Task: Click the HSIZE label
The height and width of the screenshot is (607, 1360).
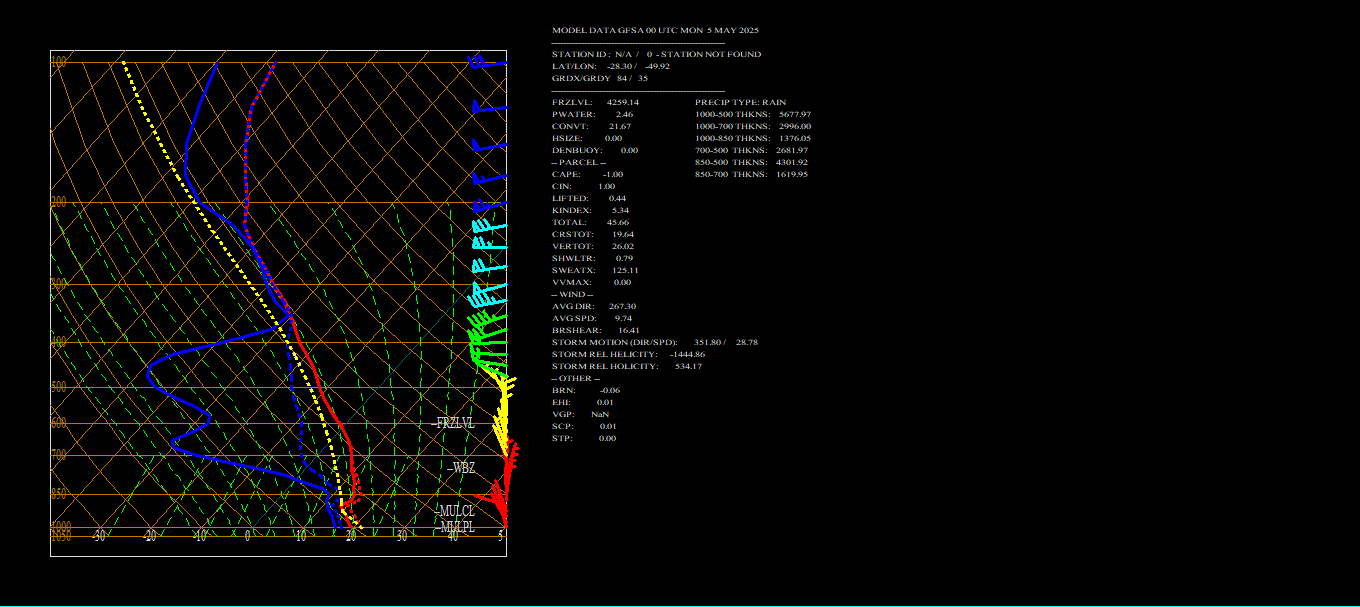Action: [567, 138]
